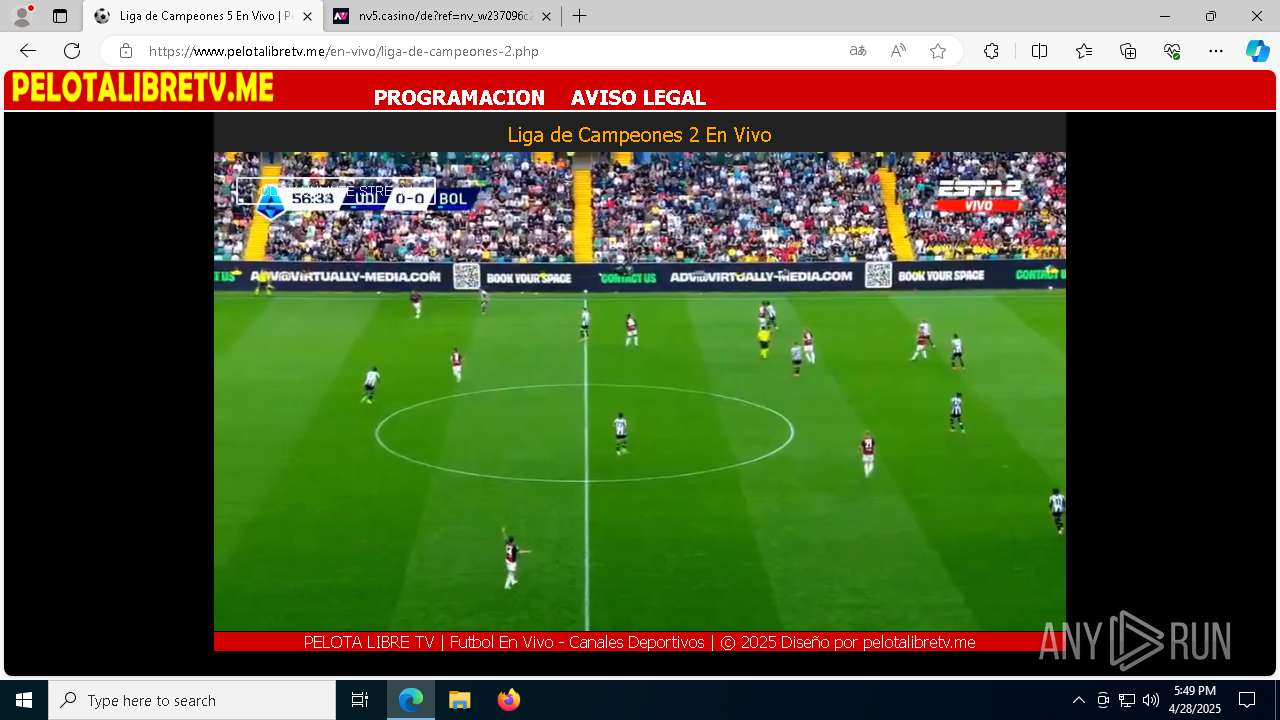Viewport: 1280px width, 720px height.
Task: View site information lock icon
Action: click(125, 51)
